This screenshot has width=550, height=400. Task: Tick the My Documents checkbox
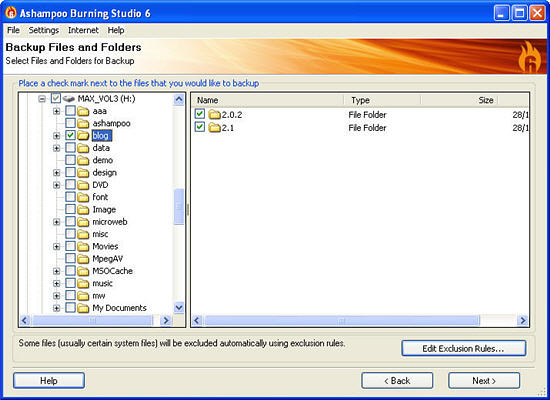click(x=71, y=308)
